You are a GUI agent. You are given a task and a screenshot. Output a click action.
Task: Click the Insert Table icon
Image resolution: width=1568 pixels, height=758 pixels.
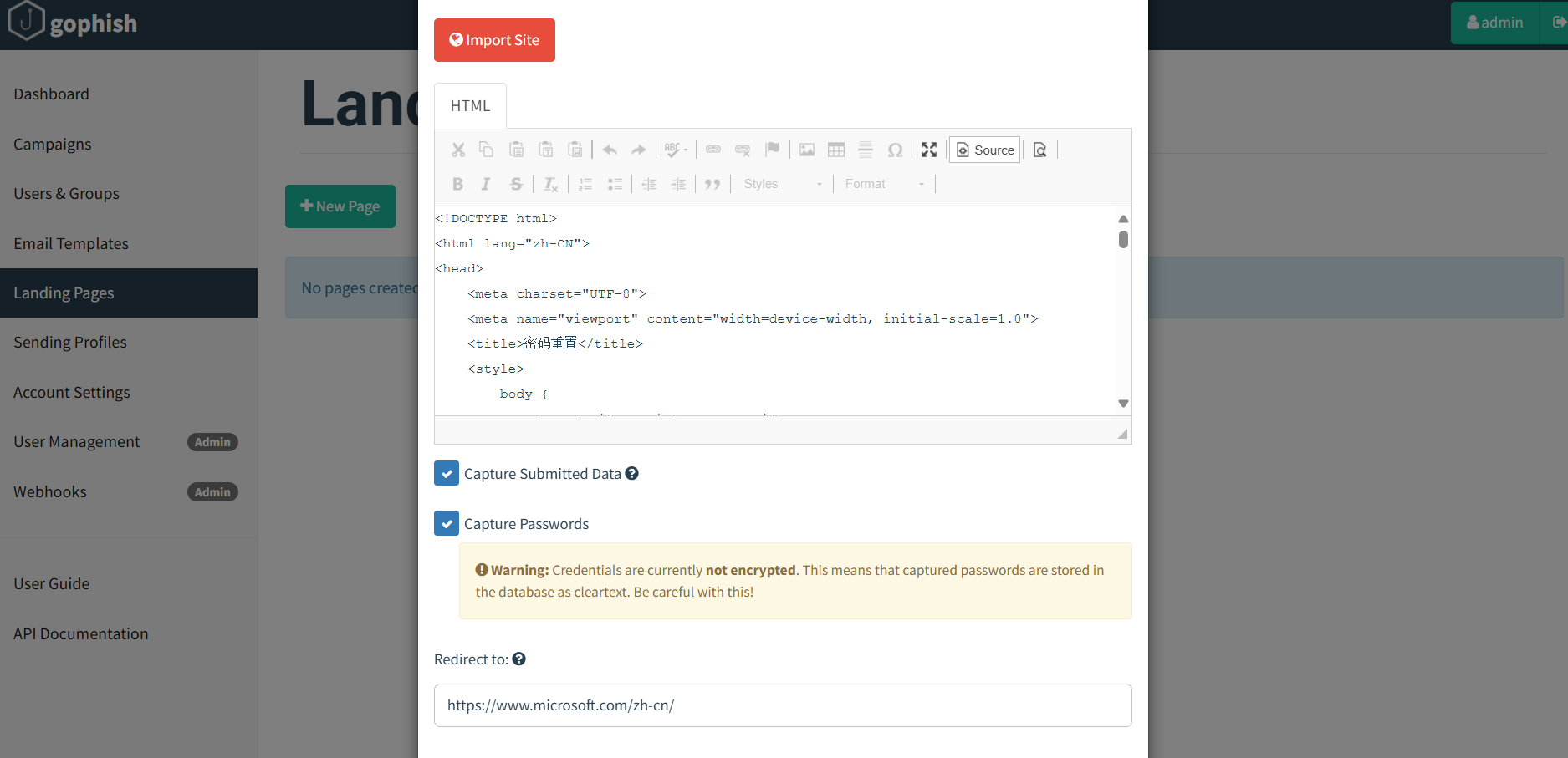click(835, 150)
